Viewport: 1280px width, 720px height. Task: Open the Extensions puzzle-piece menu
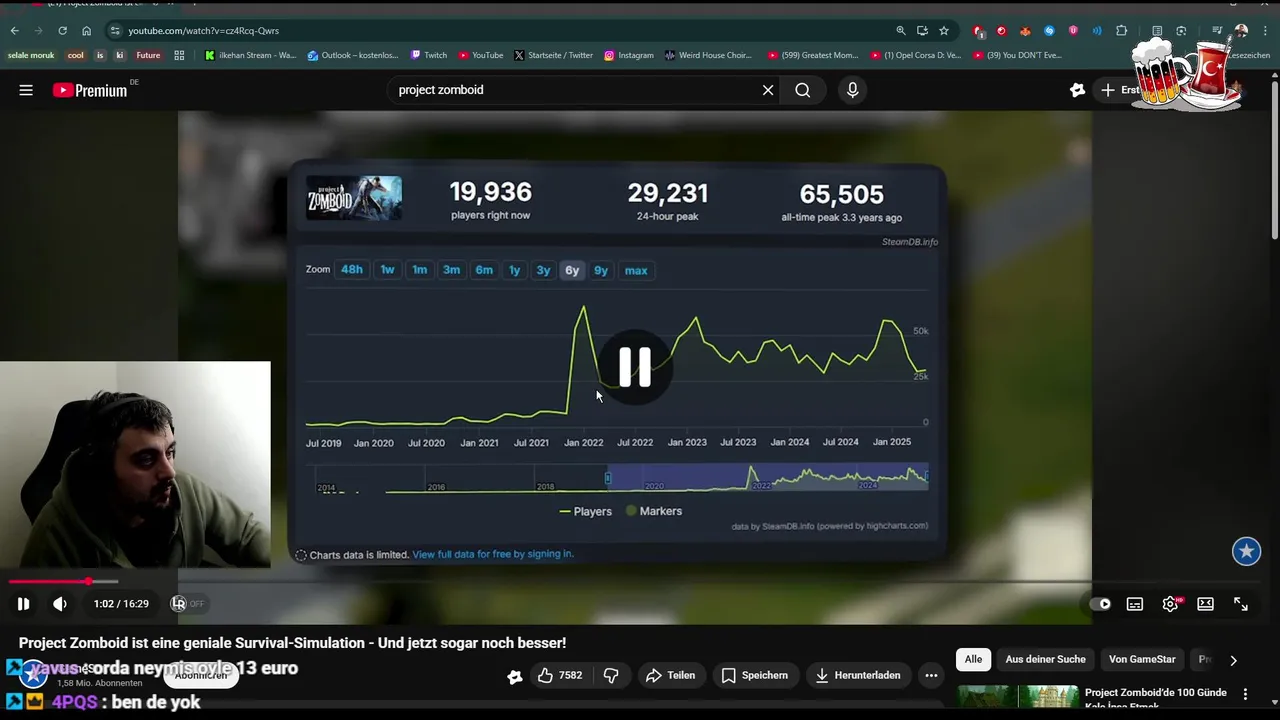coord(1121,31)
